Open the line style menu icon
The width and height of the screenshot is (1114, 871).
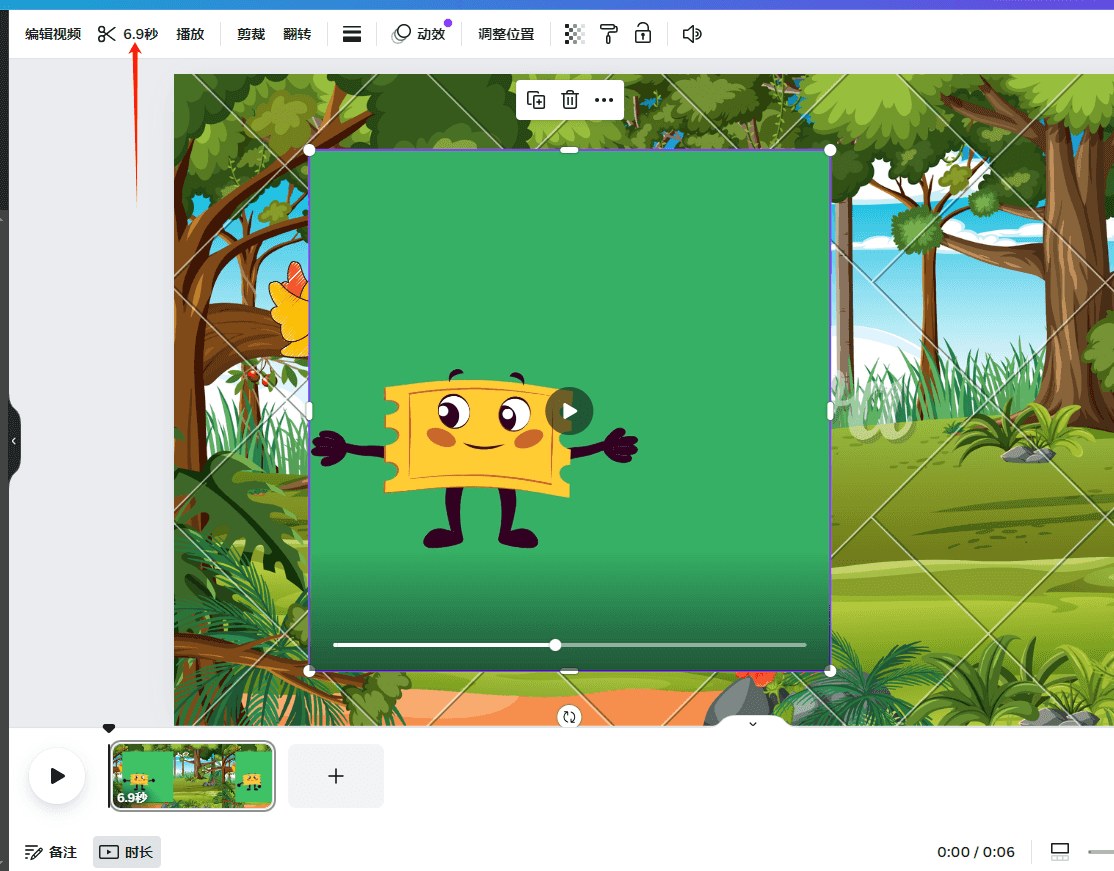[352, 34]
